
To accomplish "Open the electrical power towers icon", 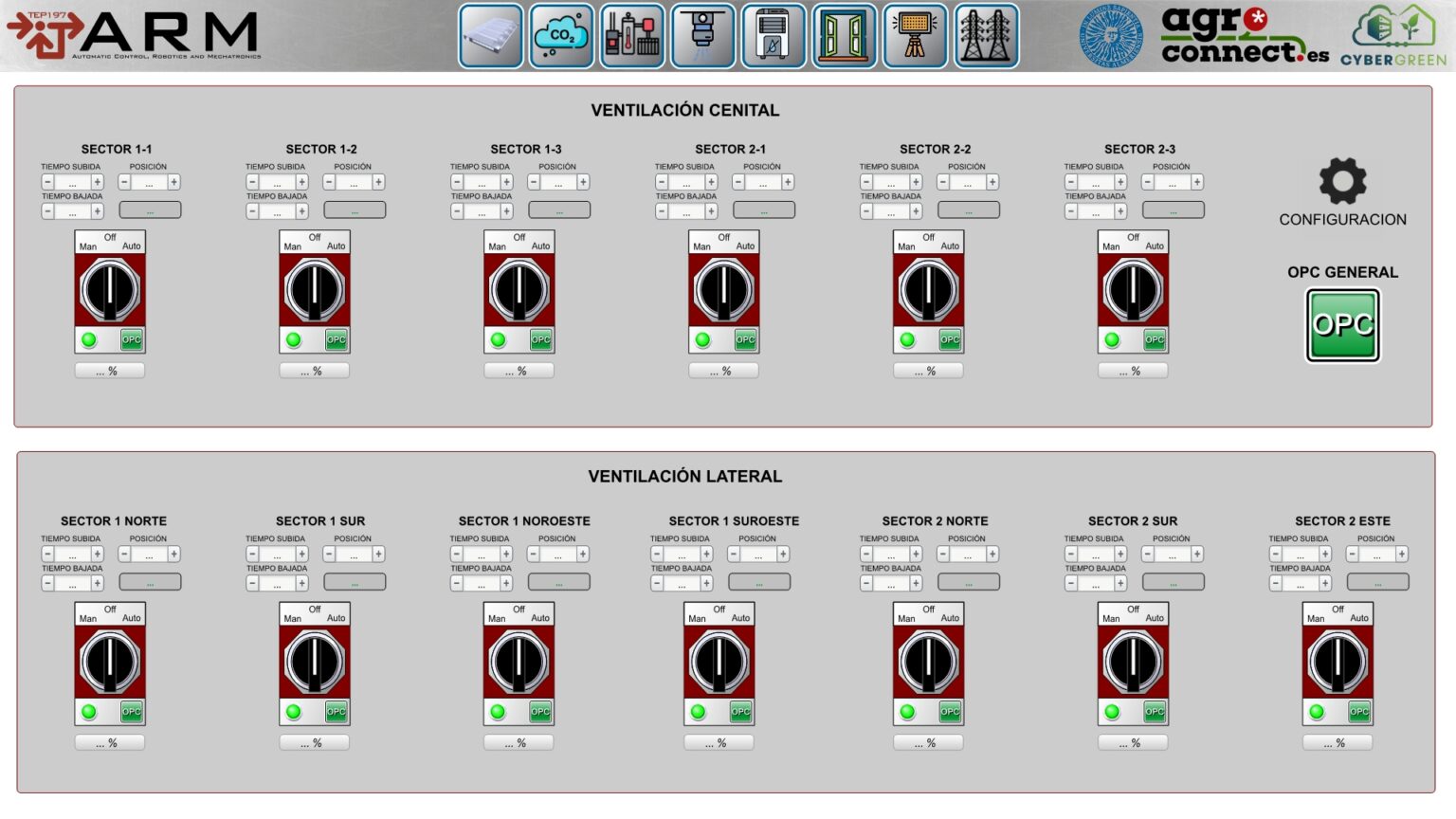I will click(987, 36).
